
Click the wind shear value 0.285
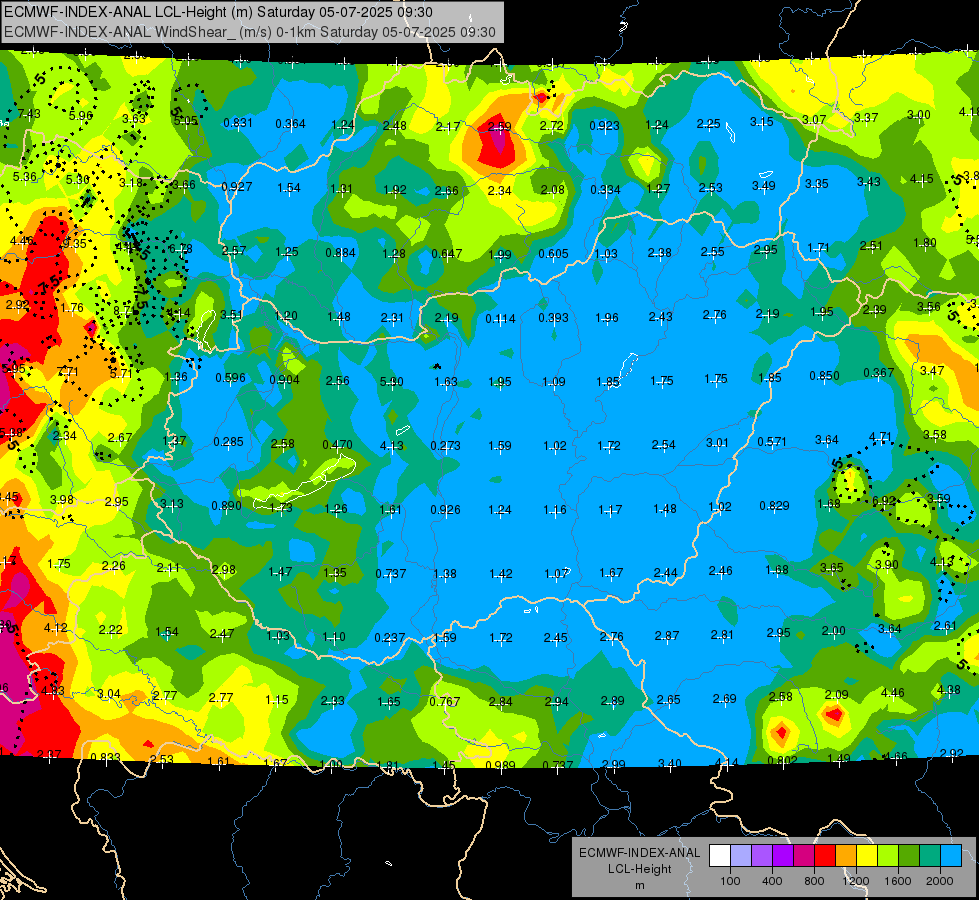pos(229,442)
